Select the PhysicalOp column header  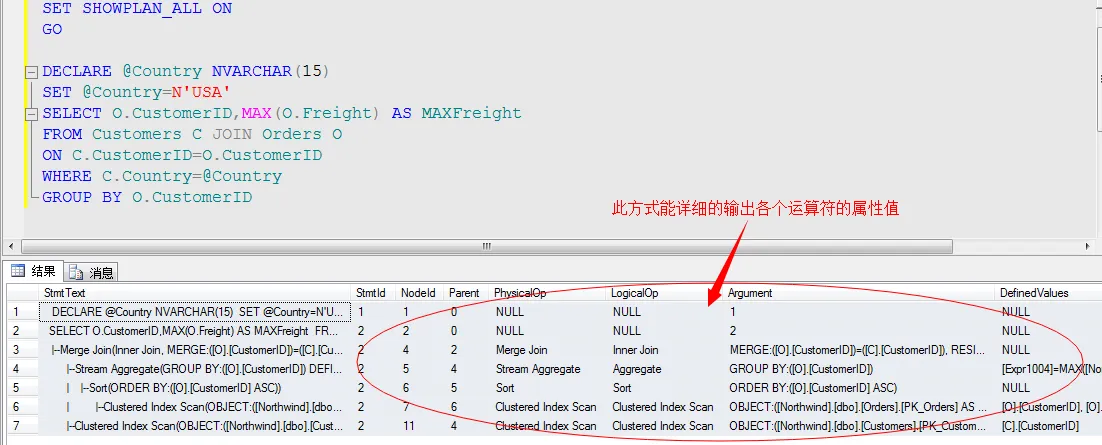click(548, 293)
